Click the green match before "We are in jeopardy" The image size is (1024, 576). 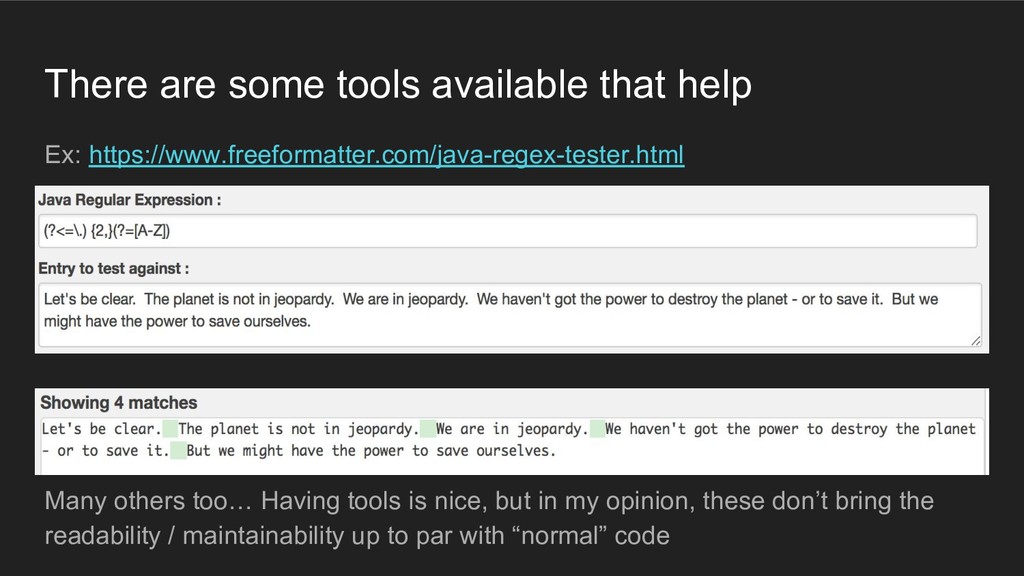428,429
